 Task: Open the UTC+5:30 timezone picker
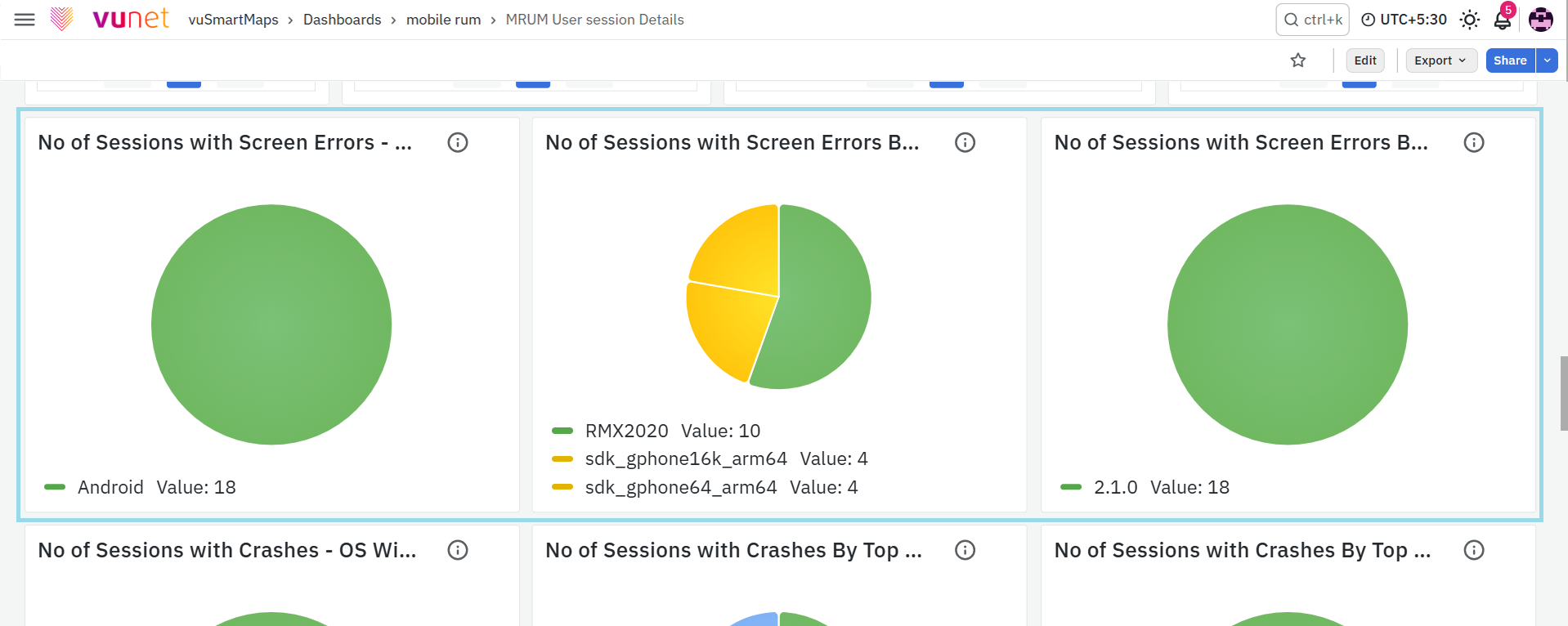pyautogui.click(x=1404, y=20)
